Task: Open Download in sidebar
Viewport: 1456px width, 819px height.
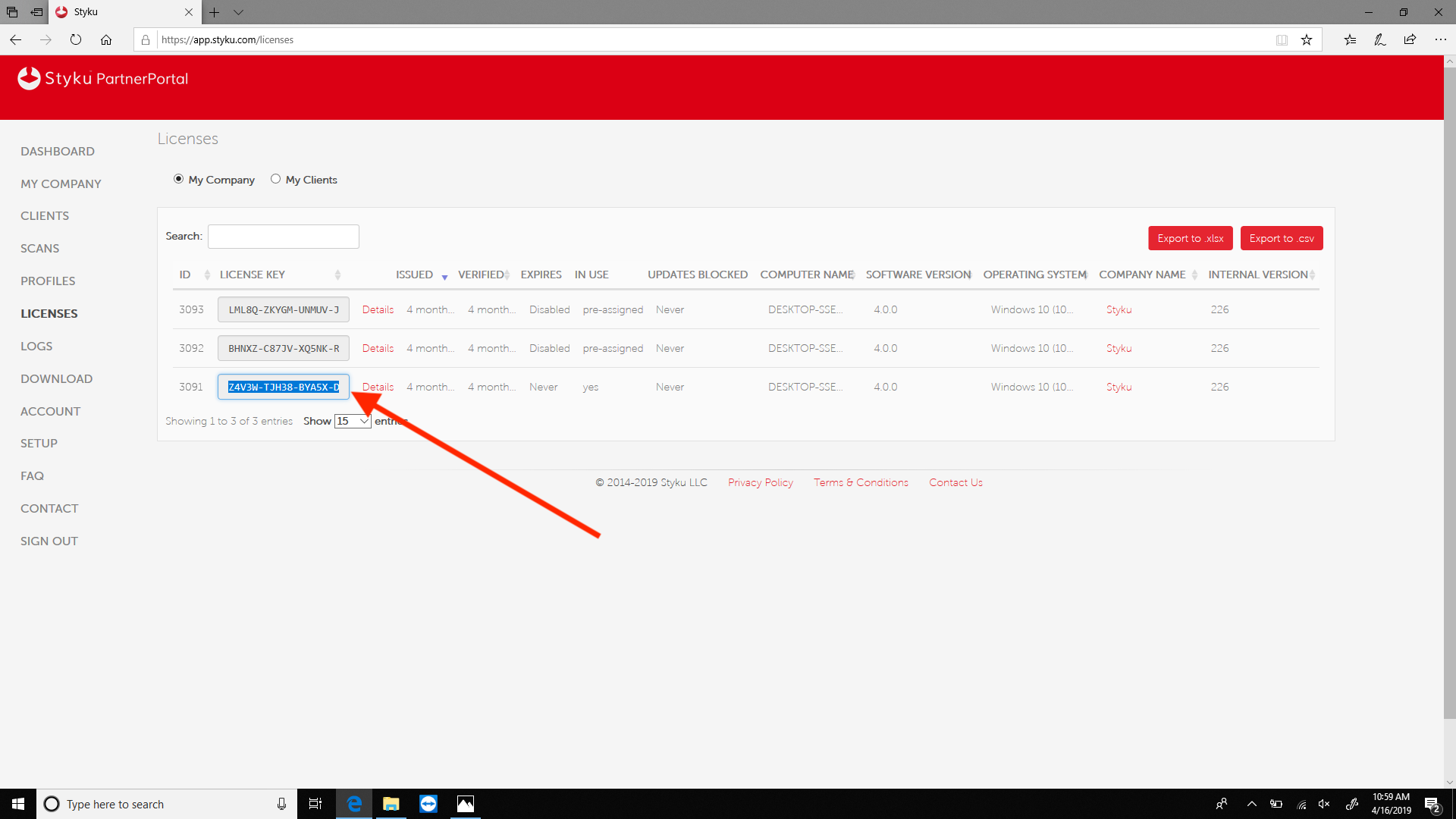Action: [56, 378]
